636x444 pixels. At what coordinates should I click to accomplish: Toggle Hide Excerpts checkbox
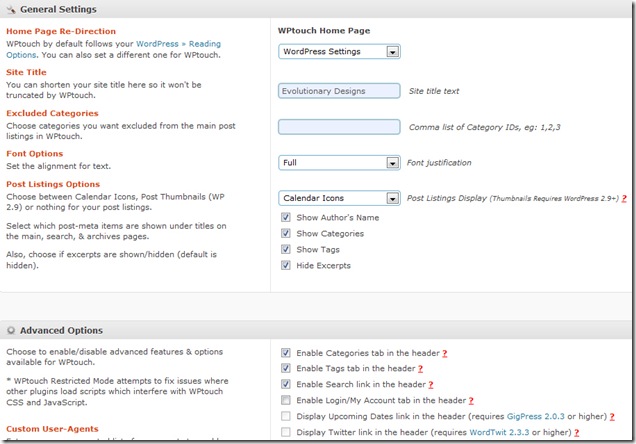point(286,265)
